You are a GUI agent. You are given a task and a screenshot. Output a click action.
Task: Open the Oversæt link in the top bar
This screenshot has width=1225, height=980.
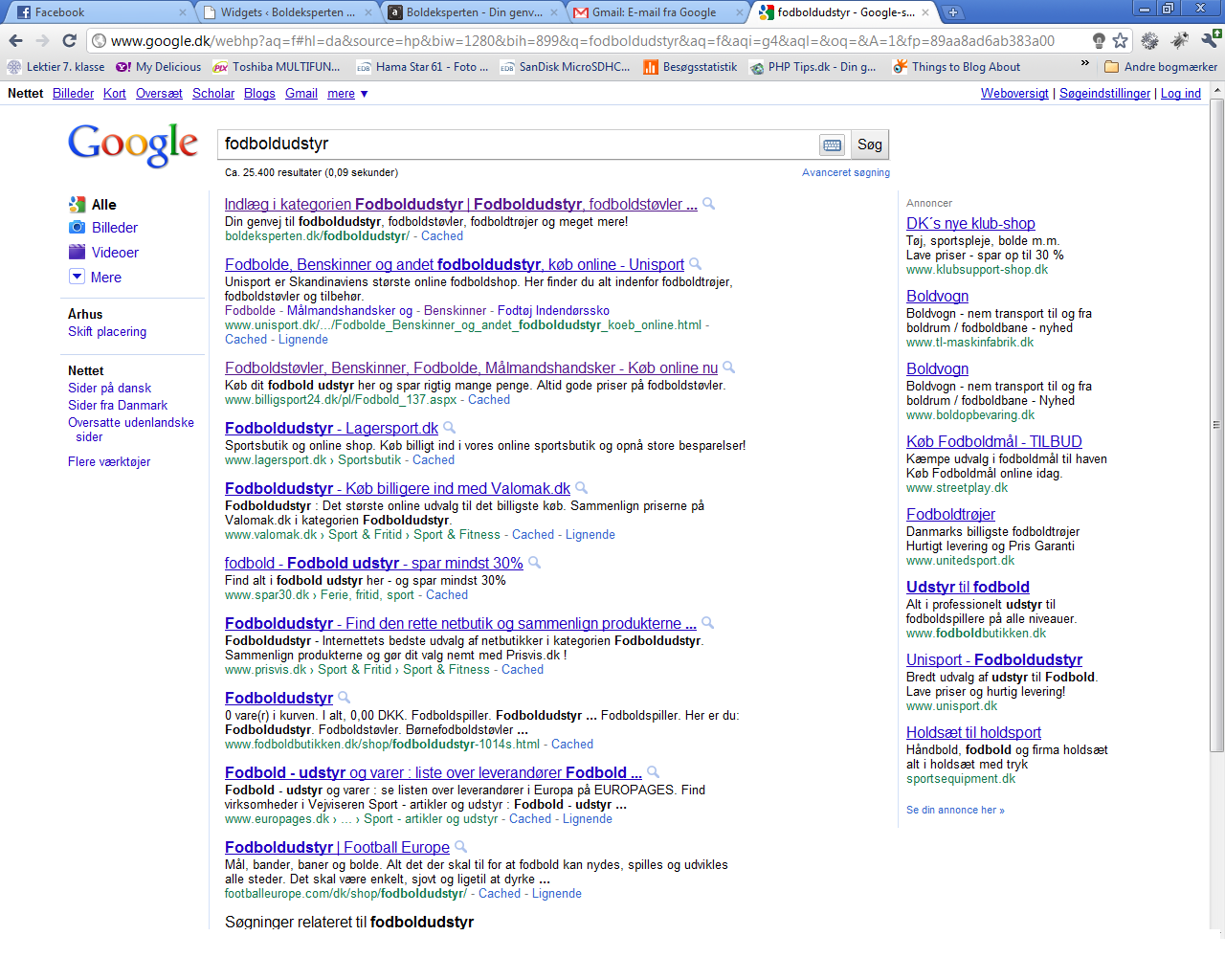[159, 94]
